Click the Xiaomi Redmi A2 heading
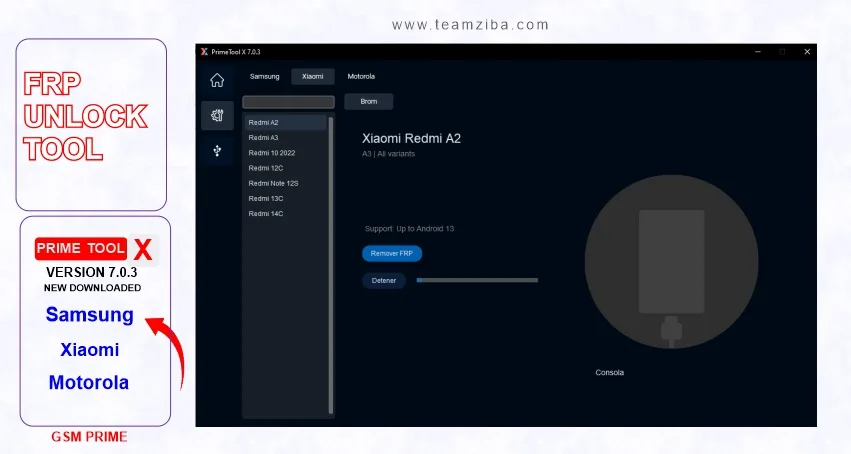851x454 pixels. pos(411,138)
